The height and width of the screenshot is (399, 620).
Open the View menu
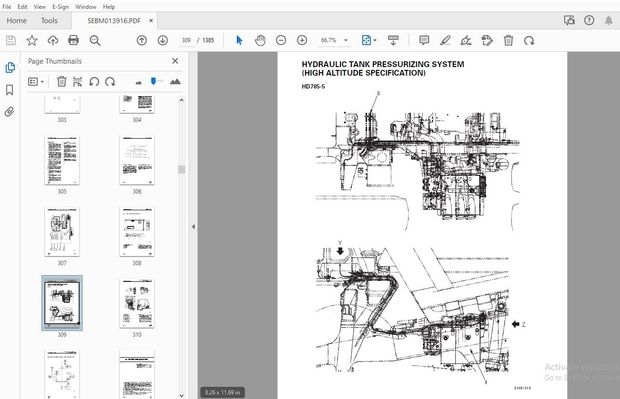[40, 7]
